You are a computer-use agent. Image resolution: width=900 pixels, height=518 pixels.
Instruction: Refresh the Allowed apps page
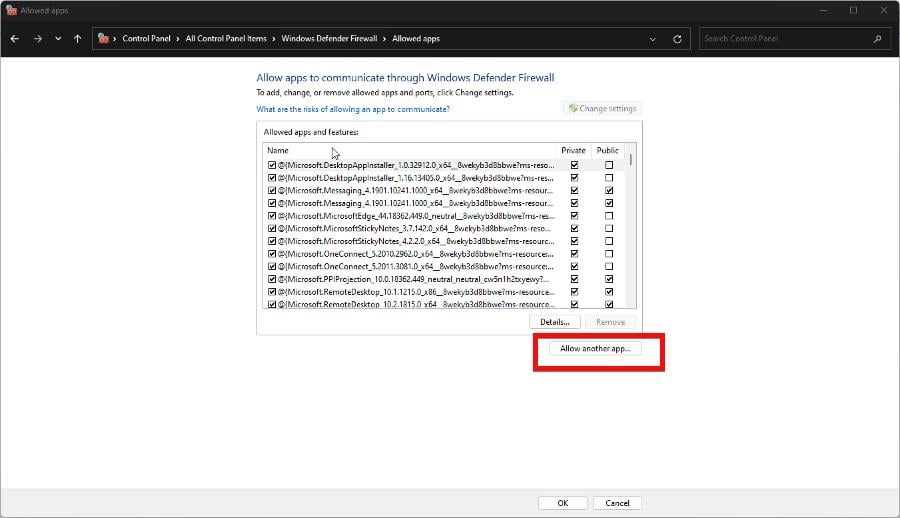tap(677, 39)
